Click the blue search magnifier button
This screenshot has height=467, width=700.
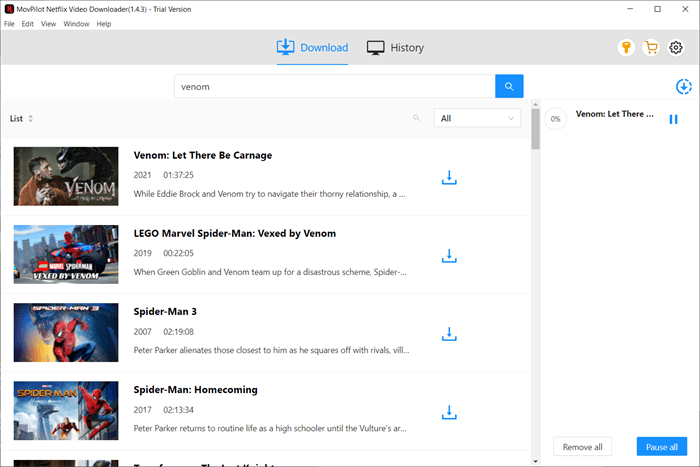(509, 87)
